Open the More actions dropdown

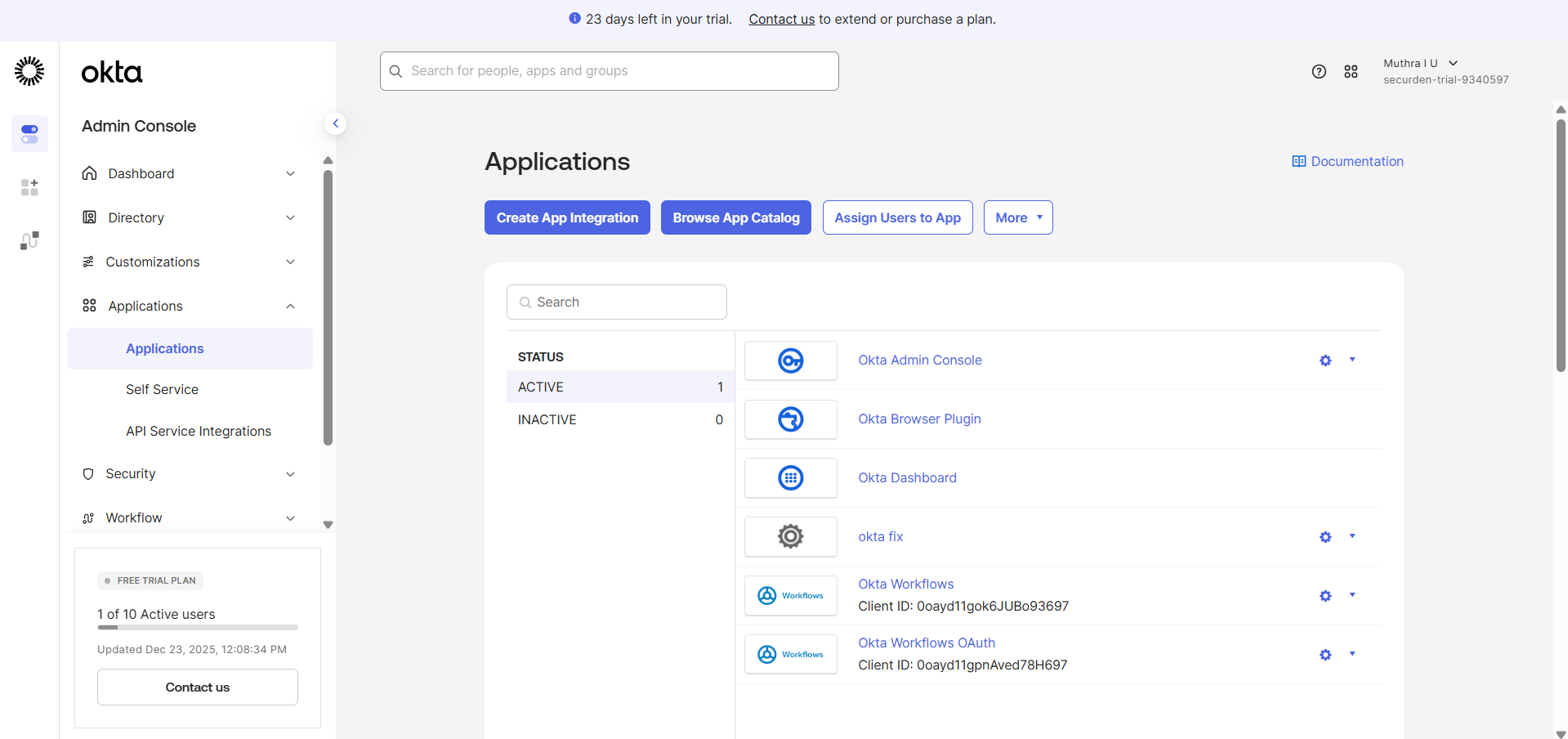pos(1017,217)
